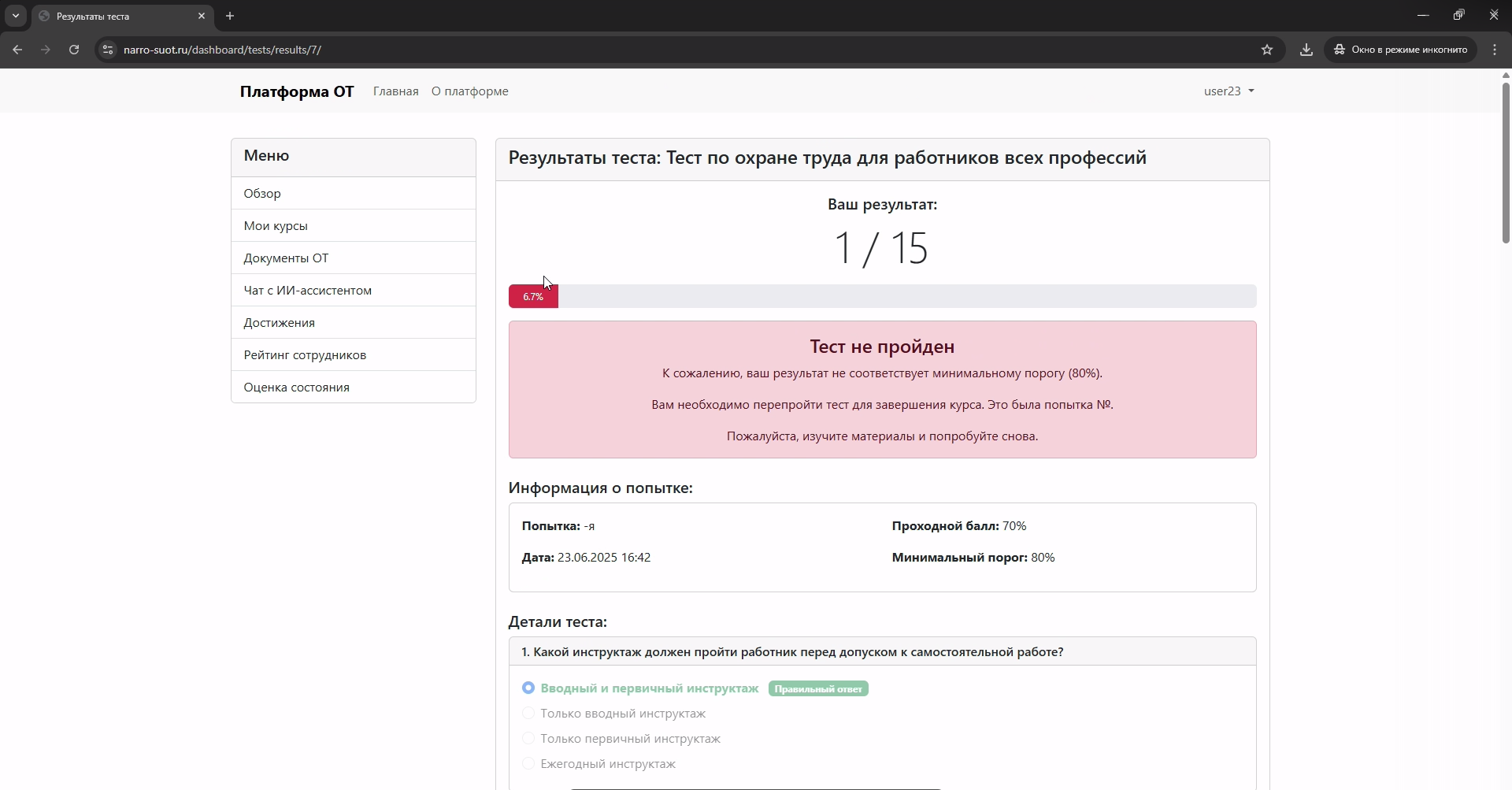Reload the current page
This screenshot has height=790, width=1512.
click(x=73, y=50)
